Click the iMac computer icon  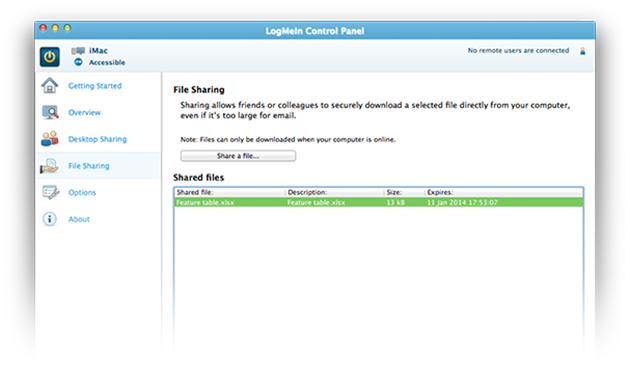tap(78, 51)
